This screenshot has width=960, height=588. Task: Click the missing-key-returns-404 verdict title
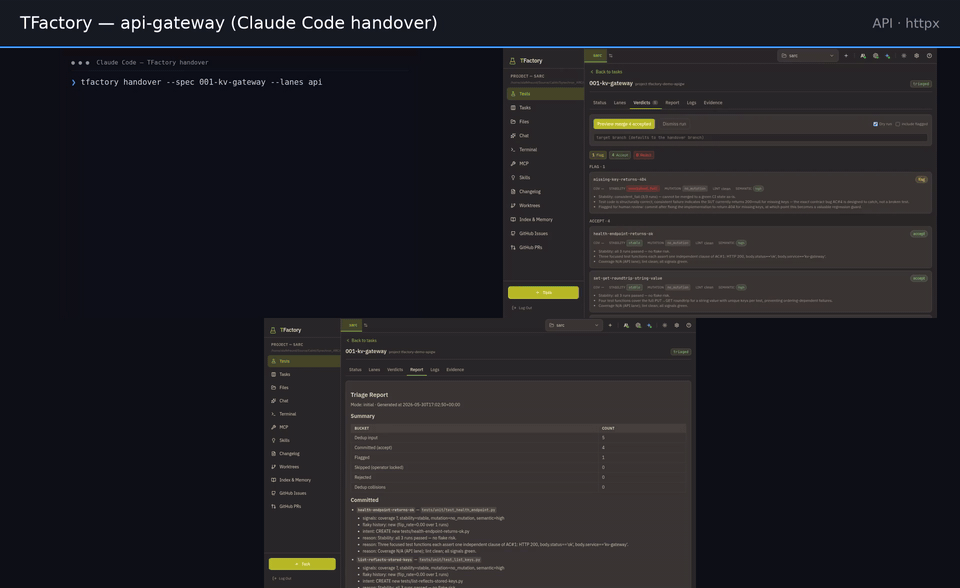(x=620, y=179)
